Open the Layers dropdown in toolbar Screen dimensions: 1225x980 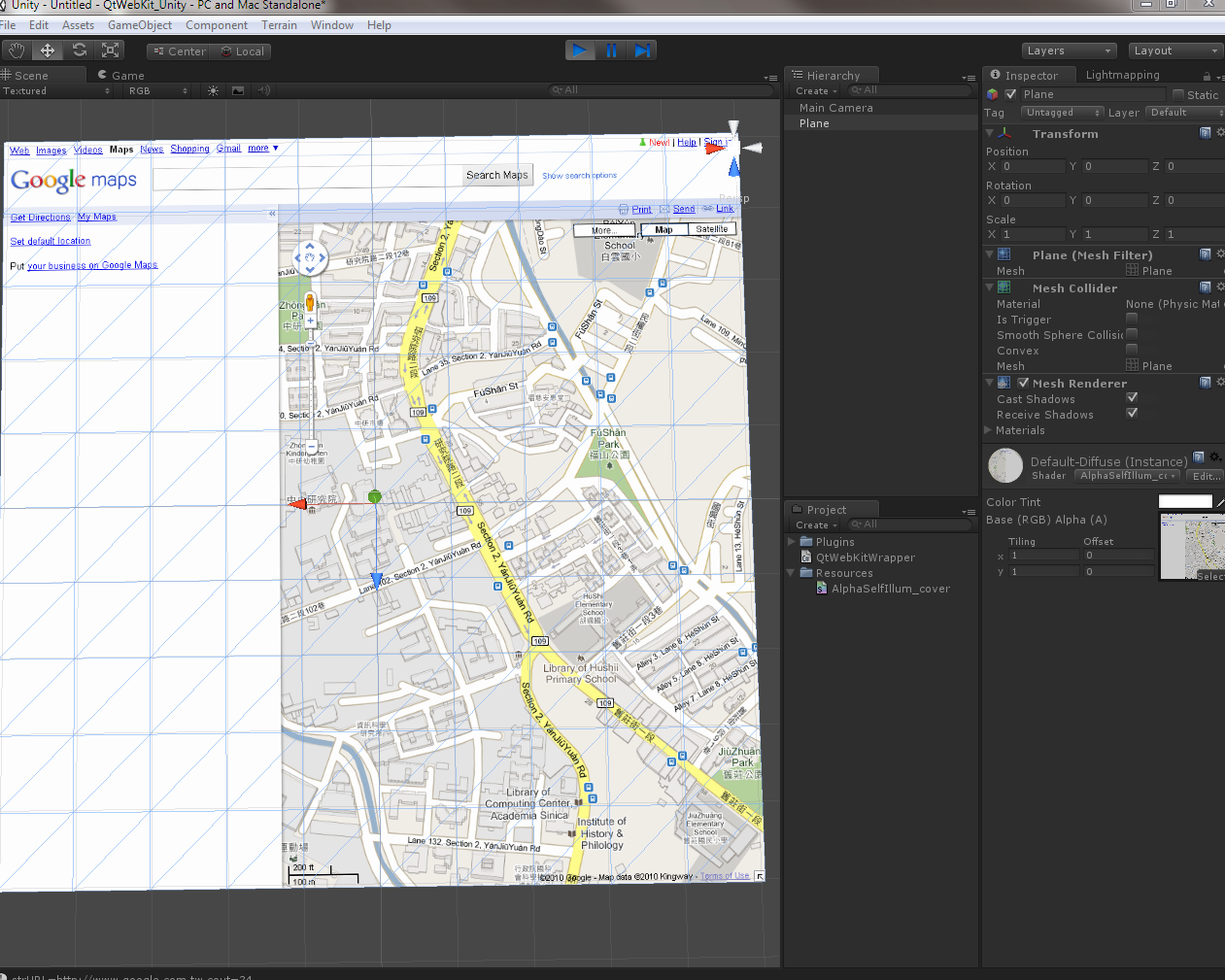1070,51
